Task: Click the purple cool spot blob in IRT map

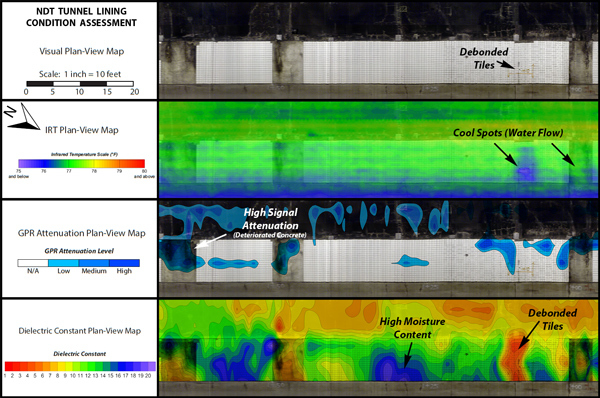Action: 527,173
